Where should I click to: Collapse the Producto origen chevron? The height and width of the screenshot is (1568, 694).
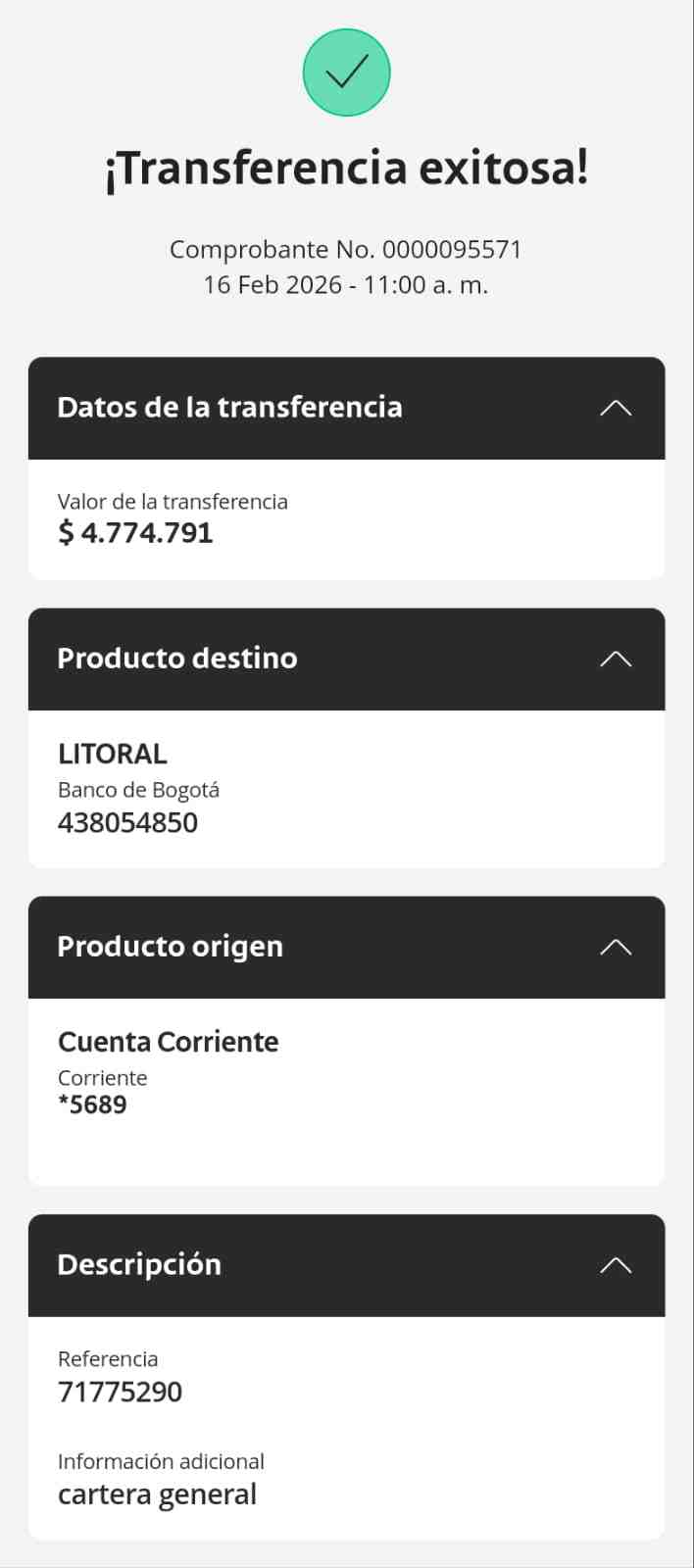[616, 948]
